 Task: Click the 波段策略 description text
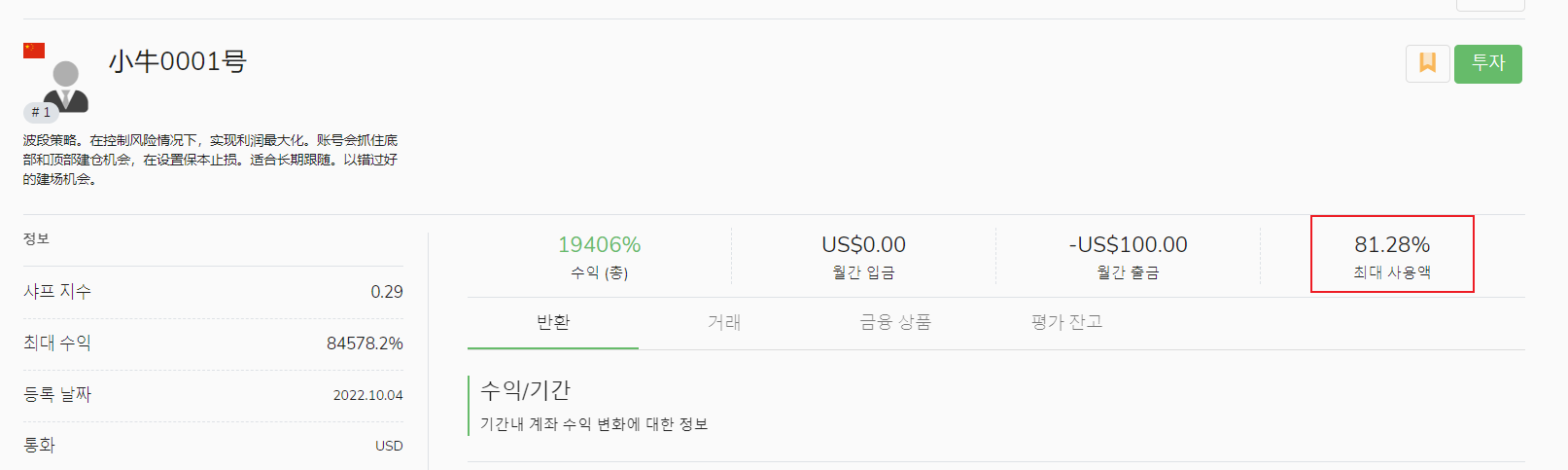point(210,160)
